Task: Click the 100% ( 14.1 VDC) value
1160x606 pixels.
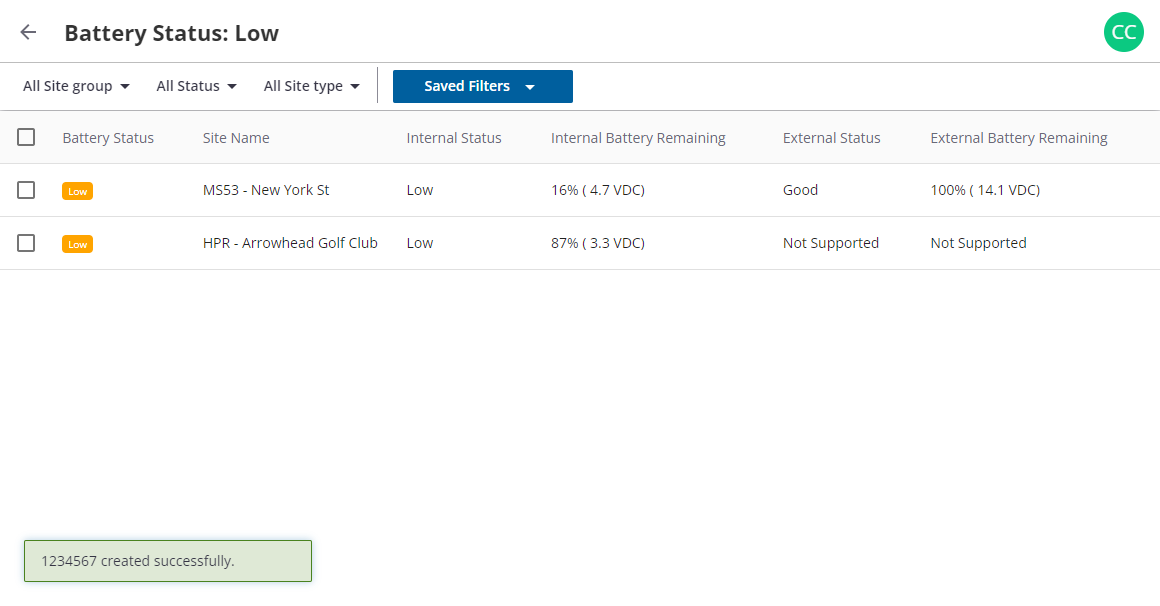Action: (985, 190)
